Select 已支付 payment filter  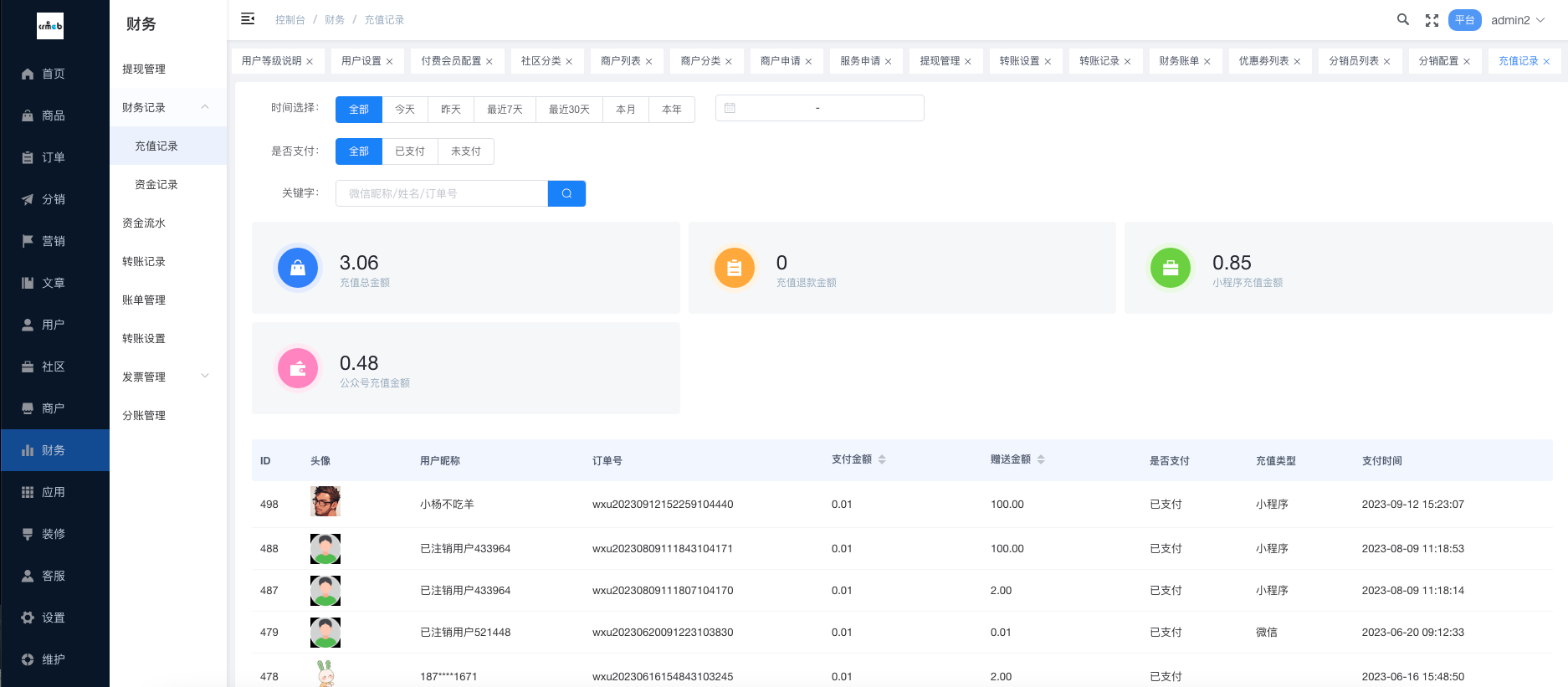tap(410, 151)
